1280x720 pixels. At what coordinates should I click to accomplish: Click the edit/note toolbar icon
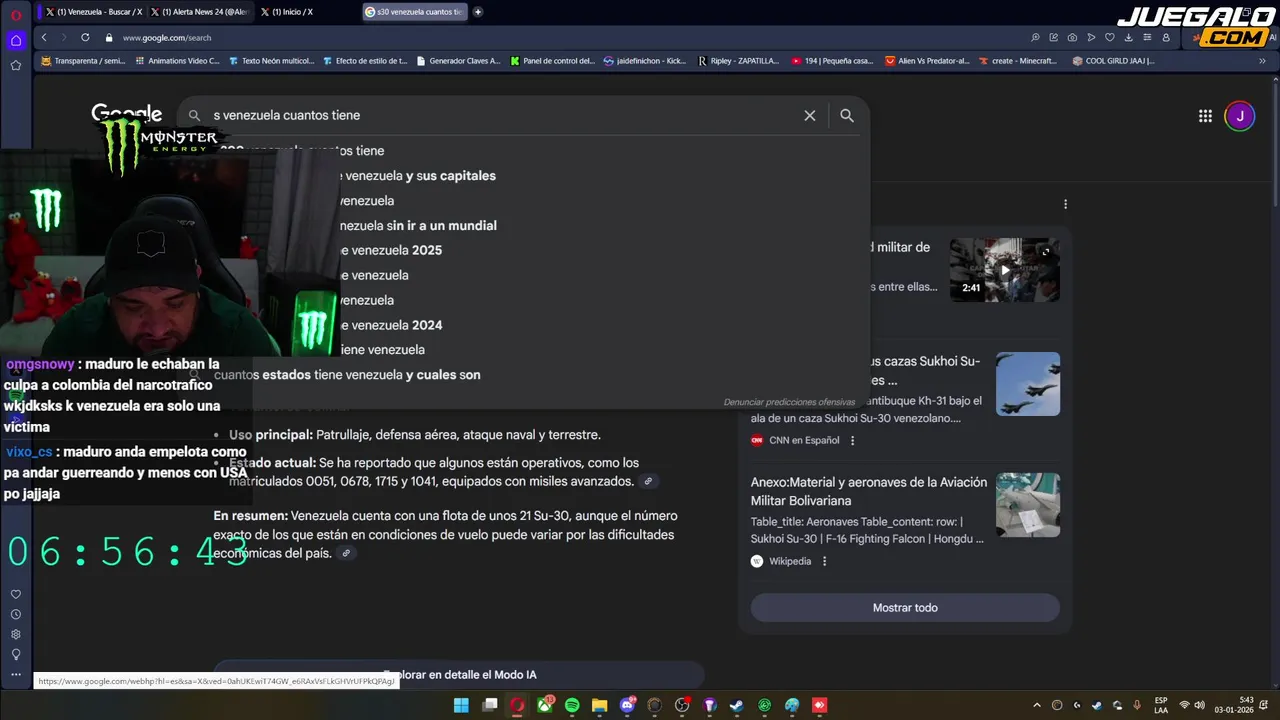pyautogui.click(x=1053, y=37)
